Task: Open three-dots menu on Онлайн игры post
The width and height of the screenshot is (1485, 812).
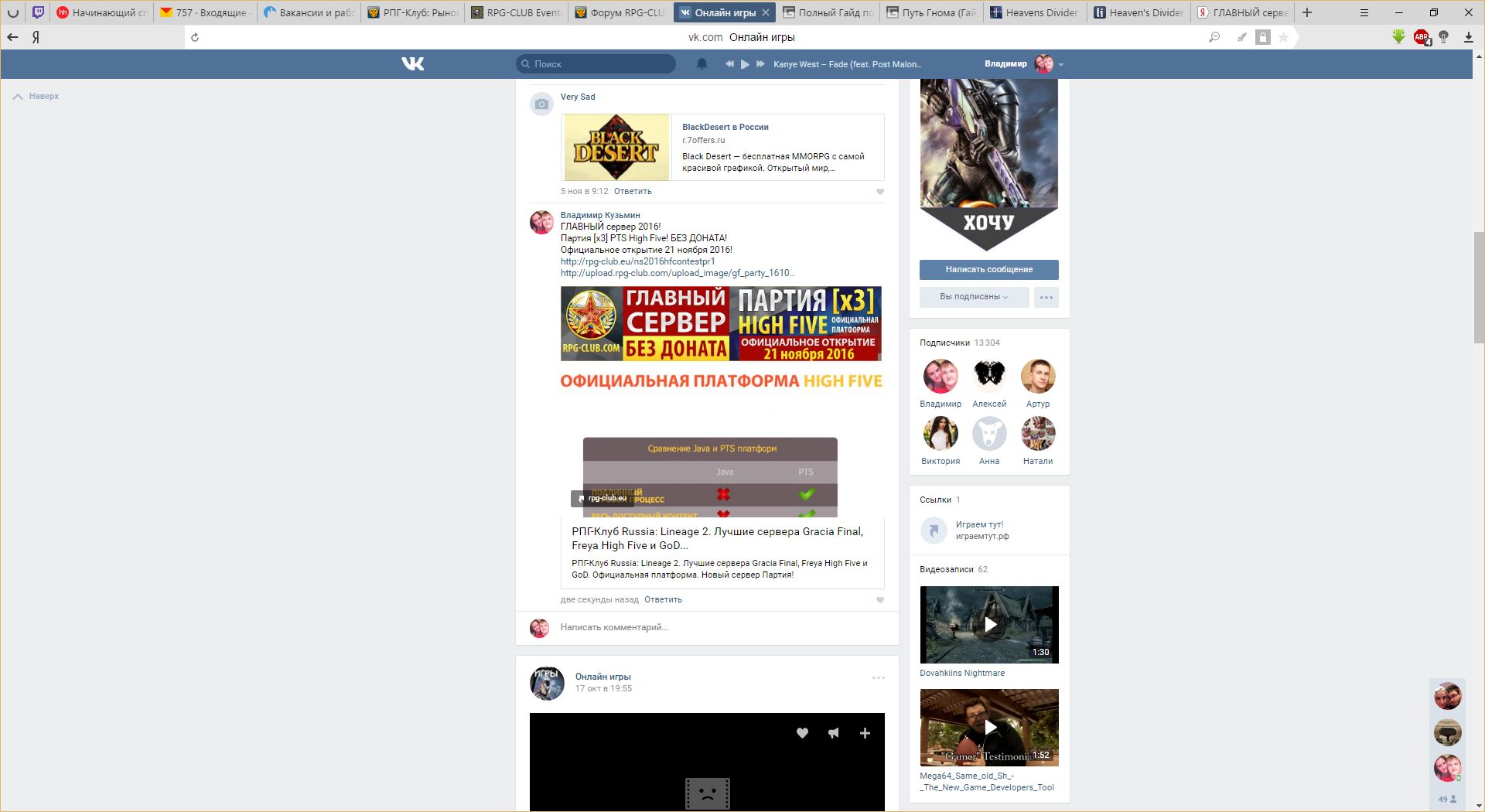Action: point(878,678)
